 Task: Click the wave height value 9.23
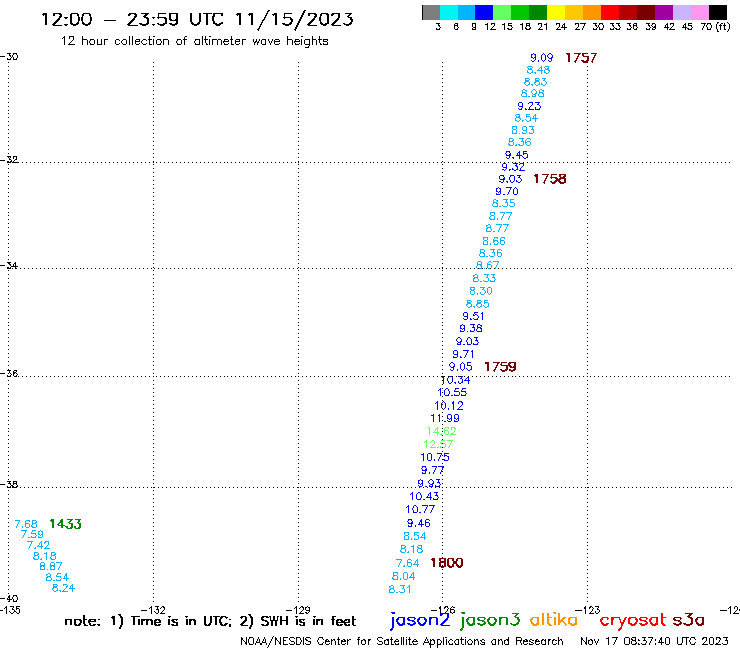tap(529, 106)
